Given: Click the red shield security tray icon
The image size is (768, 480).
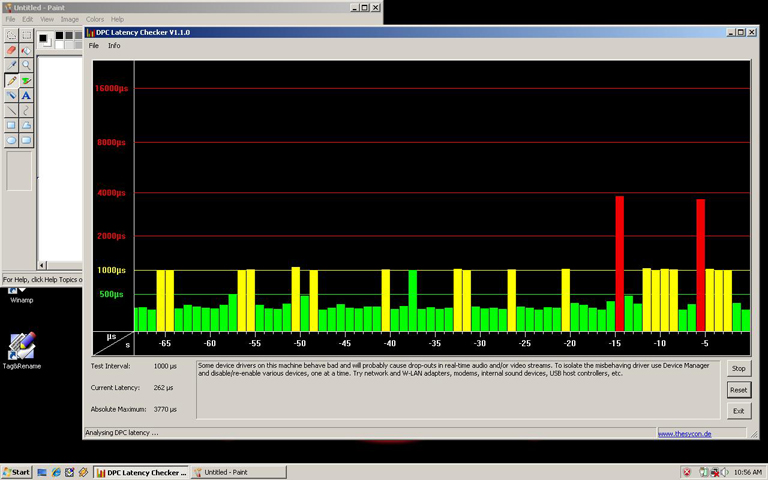Looking at the screenshot, I should 687,472.
